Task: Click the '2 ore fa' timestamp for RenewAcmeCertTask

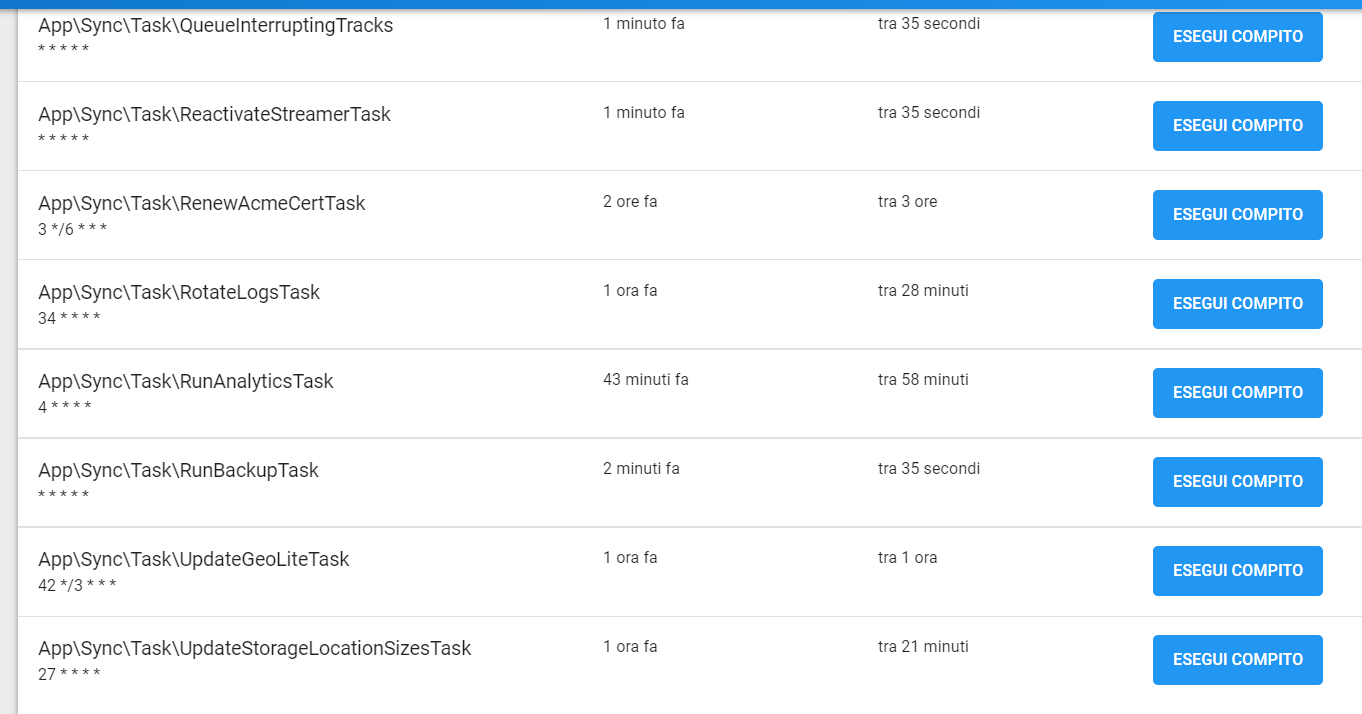Action: [x=630, y=201]
